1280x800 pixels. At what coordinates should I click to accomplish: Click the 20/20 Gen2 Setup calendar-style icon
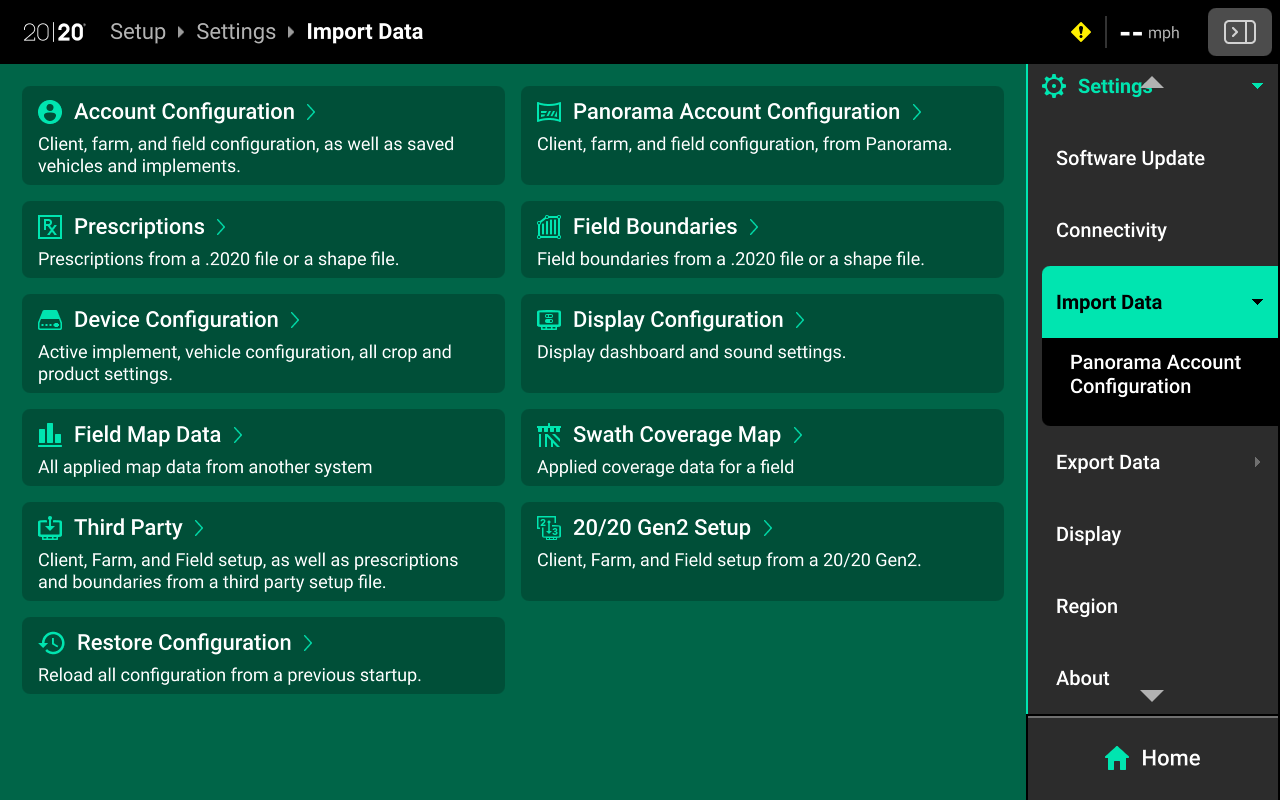[548, 527]
